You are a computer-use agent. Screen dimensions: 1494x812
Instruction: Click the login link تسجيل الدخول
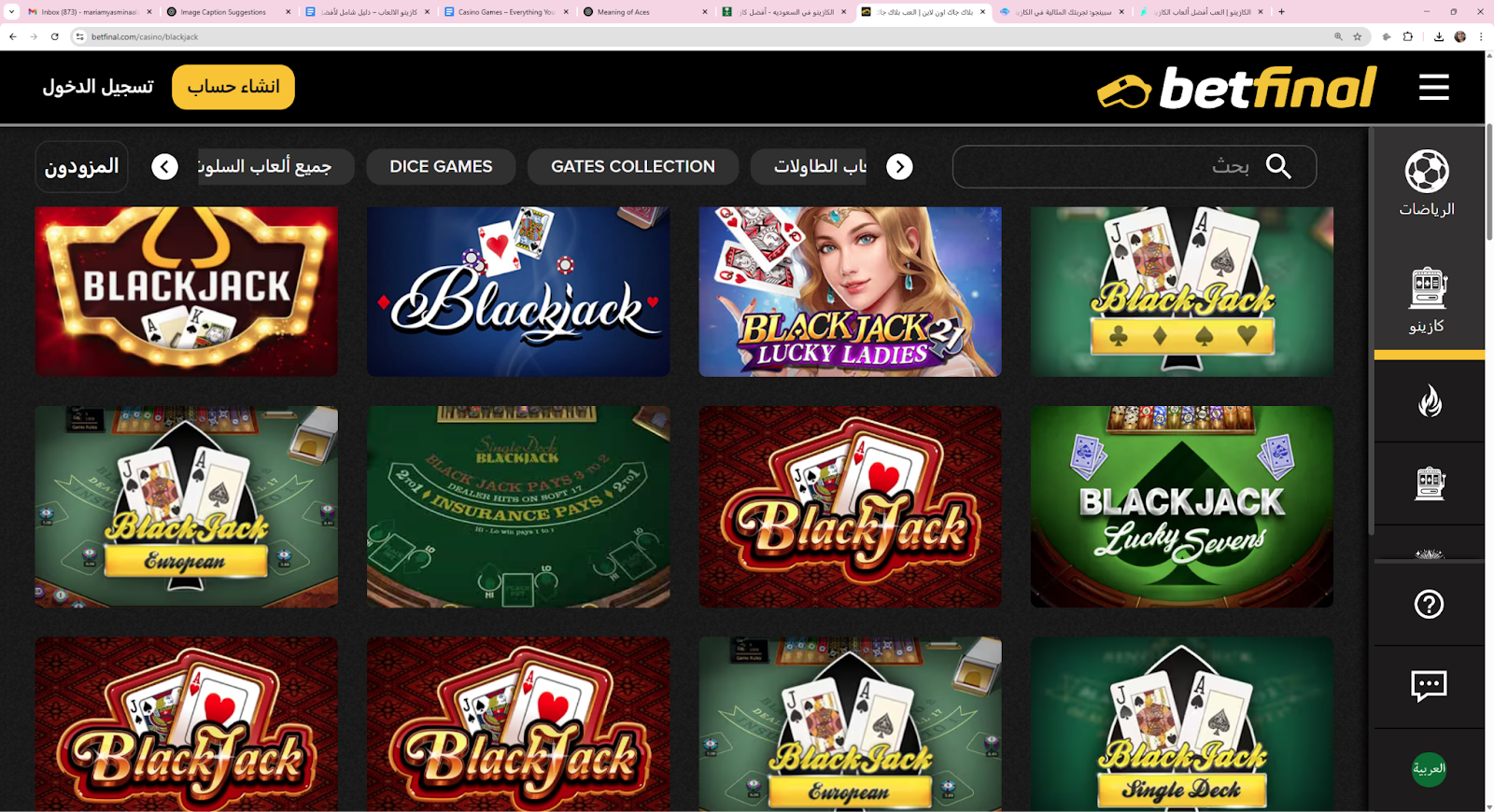[x=98, y=87]
